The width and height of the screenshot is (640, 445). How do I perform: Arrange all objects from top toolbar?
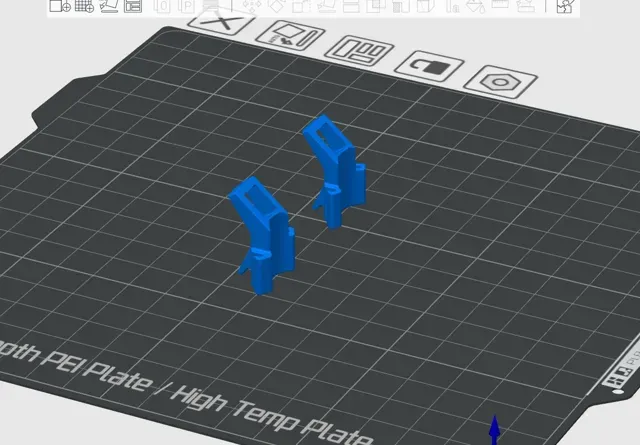click(133, 6)
